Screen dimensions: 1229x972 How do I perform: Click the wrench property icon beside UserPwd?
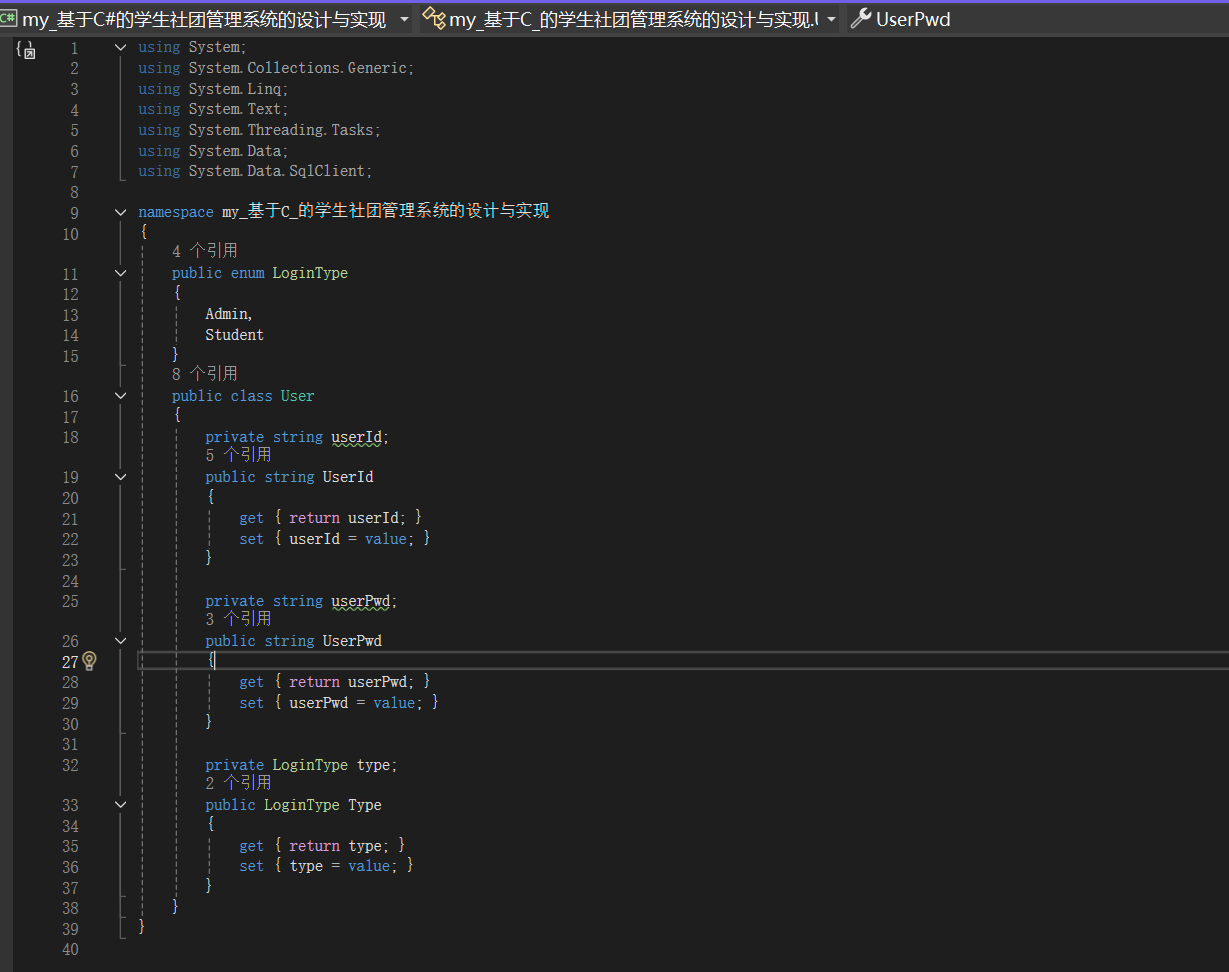[x=860, y=18]
